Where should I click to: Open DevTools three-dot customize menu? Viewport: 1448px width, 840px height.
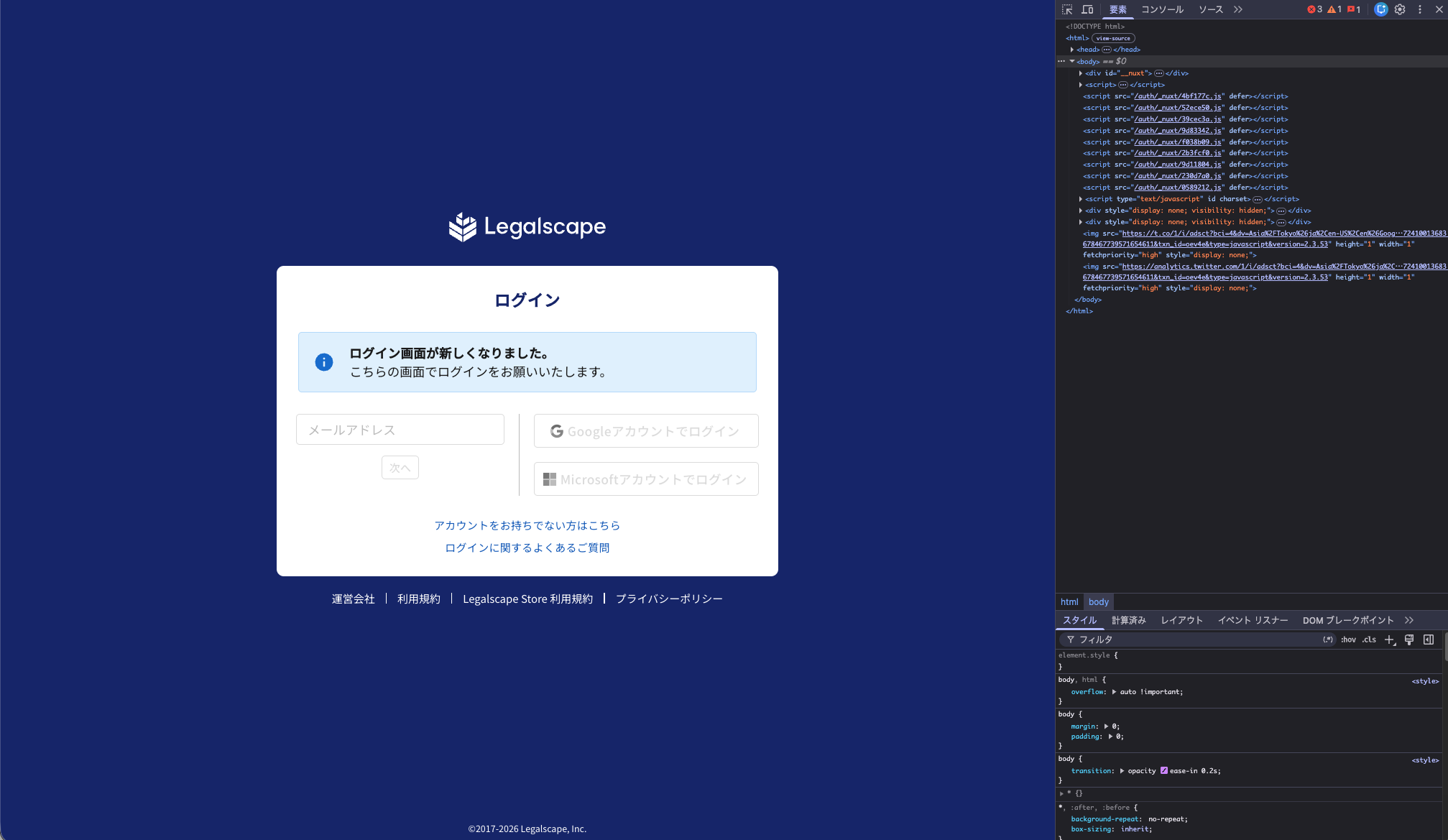1419,9
